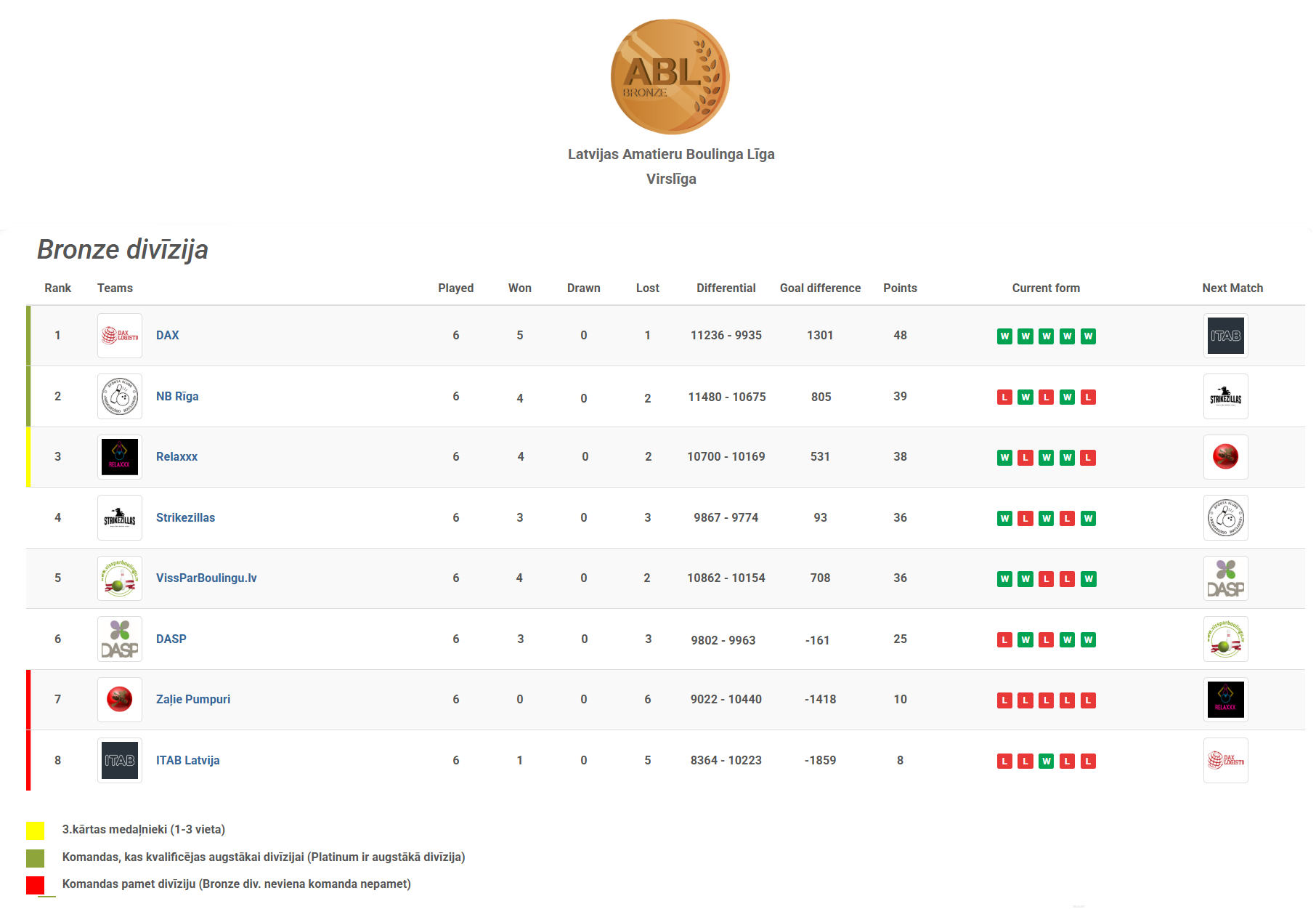
Task: Click the DASP team logo in rank 6
Action: (120, 639)
